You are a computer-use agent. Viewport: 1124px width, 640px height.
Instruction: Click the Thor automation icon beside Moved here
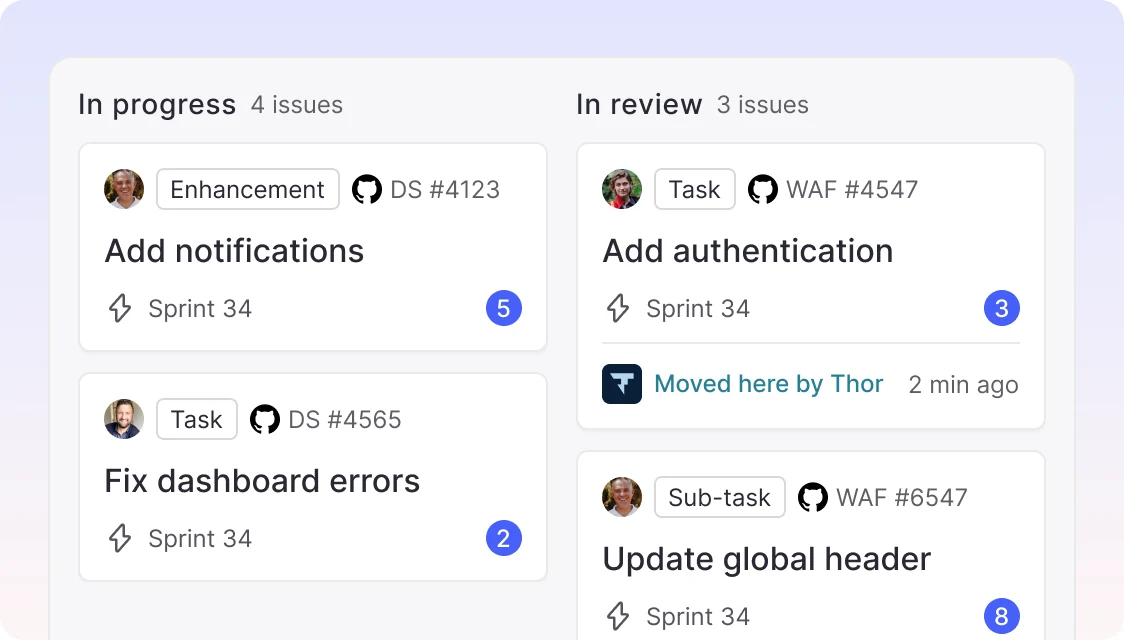(x=621, y=384)
